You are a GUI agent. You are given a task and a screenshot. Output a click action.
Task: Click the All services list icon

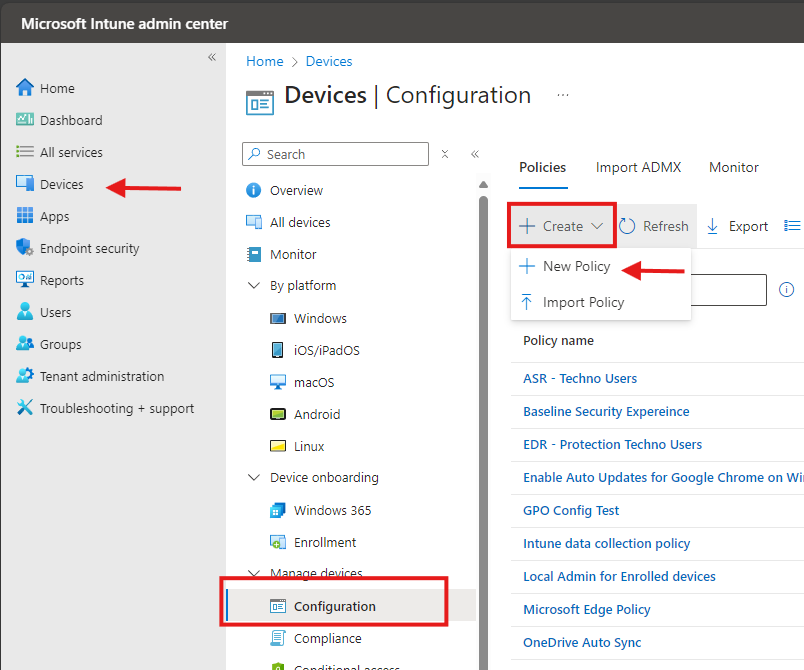[25, 152]
